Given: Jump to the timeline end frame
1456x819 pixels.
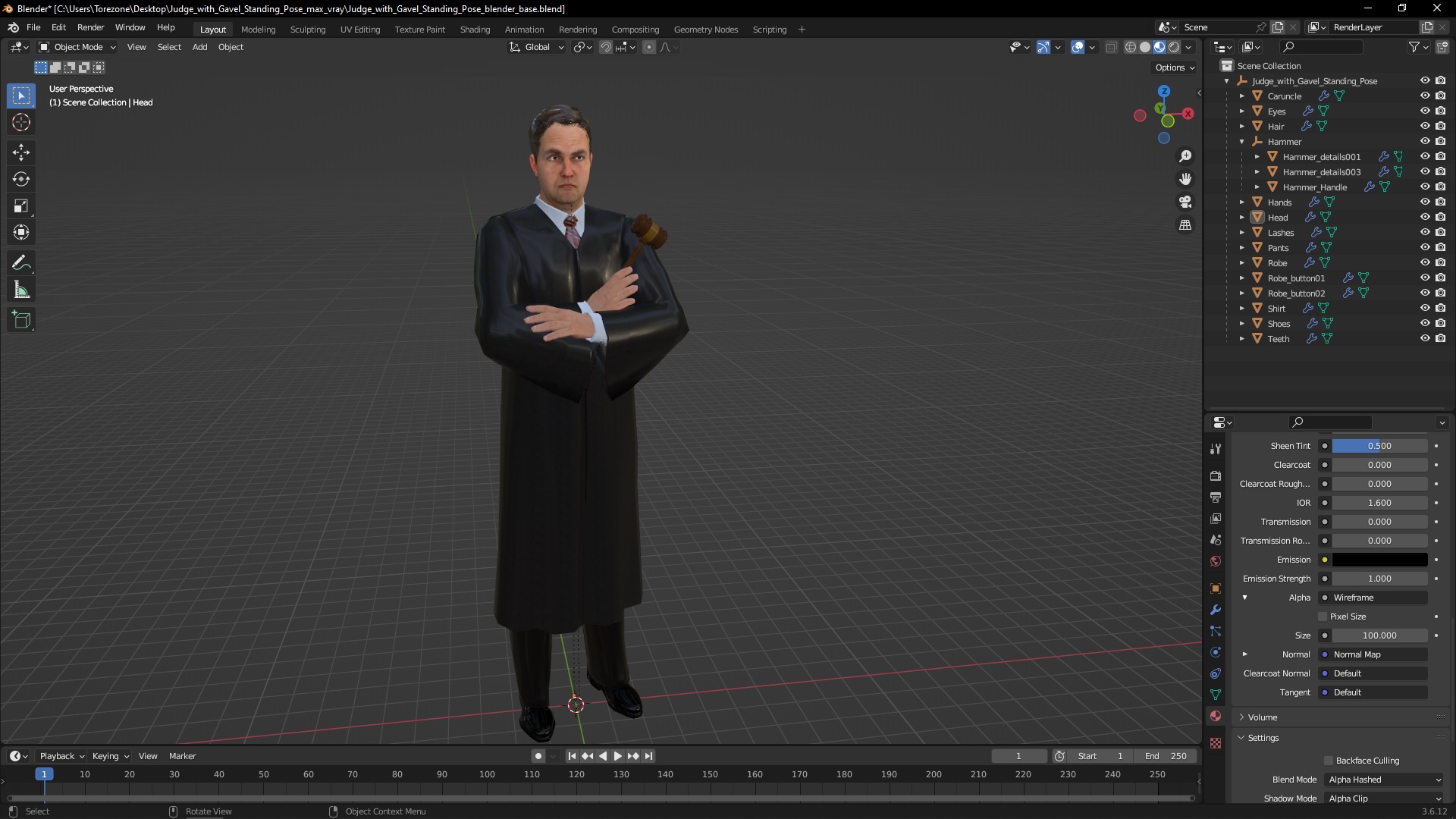Looking at the screenshot, I should tap(648, 756).
